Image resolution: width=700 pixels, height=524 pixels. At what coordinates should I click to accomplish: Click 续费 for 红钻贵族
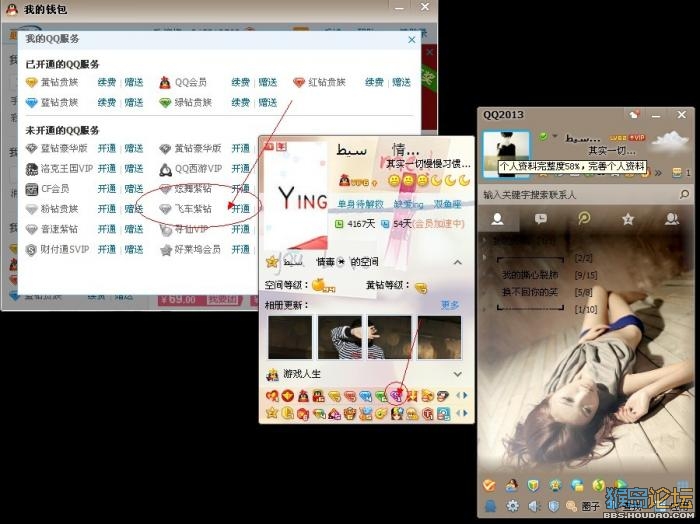(374, 83)
